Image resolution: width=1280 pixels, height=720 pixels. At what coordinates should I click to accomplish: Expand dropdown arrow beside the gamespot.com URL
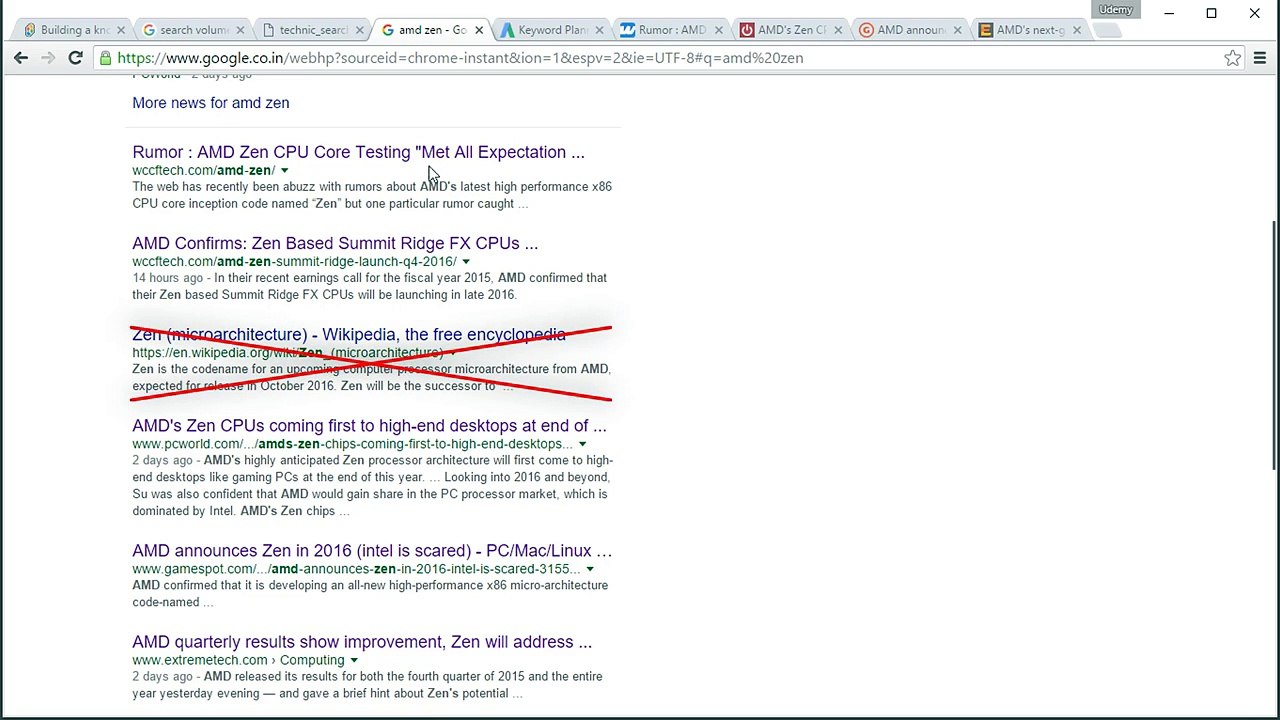(589, 569)
